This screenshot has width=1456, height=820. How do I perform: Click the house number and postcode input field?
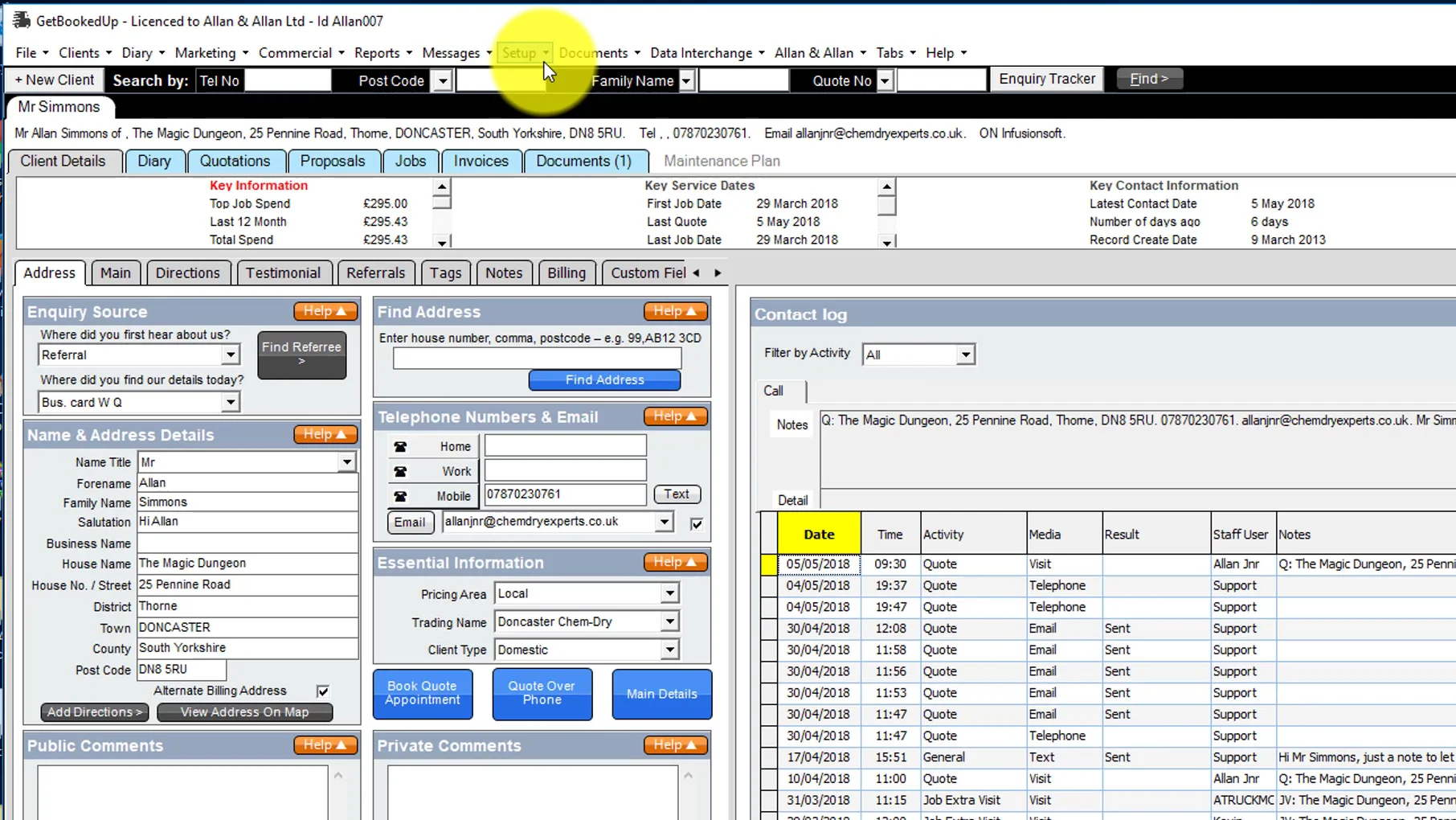coord(537,358)
